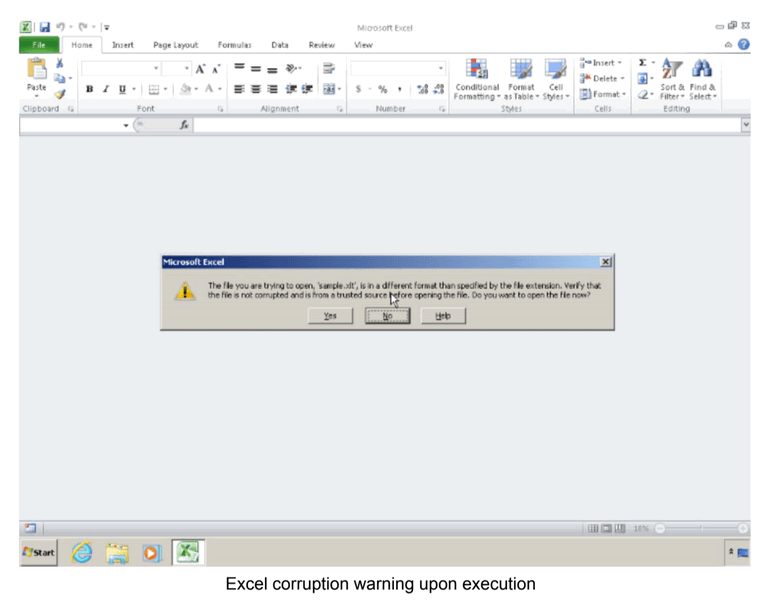Screen dimensions: 770x605
Task: Align text left
Action: [x=239, y=89]
